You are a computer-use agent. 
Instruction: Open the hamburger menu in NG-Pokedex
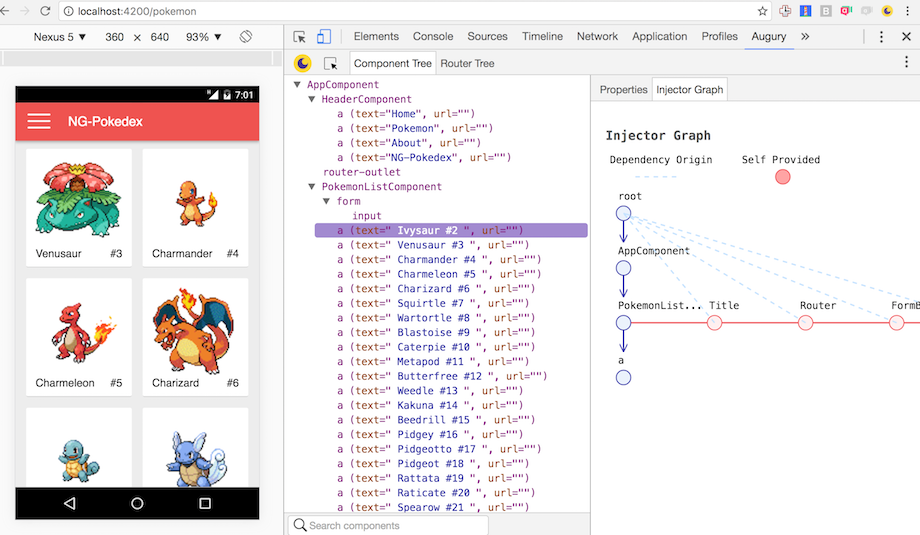tap(39, 121)
